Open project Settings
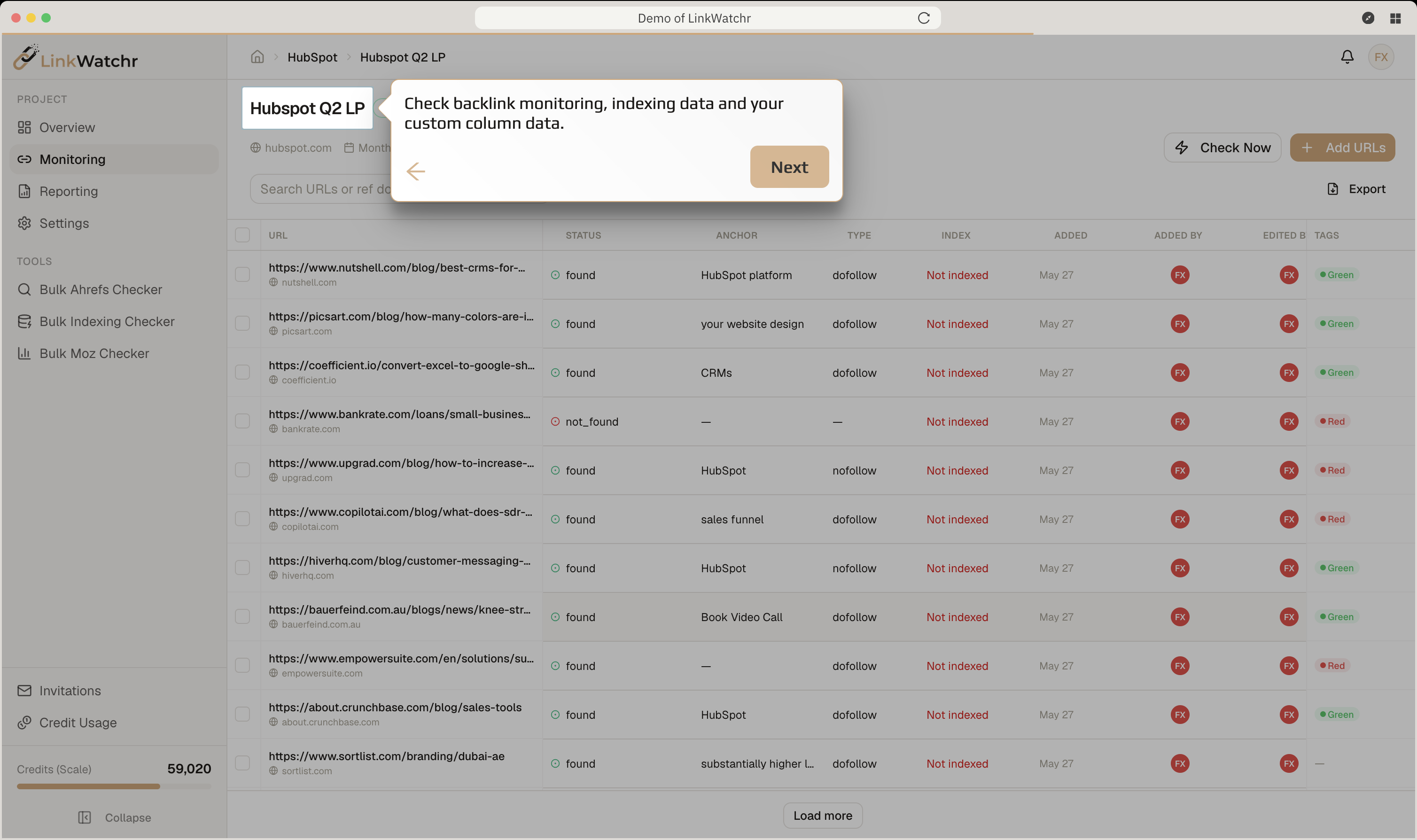The image size is (1417, 840). click(114, 223)
